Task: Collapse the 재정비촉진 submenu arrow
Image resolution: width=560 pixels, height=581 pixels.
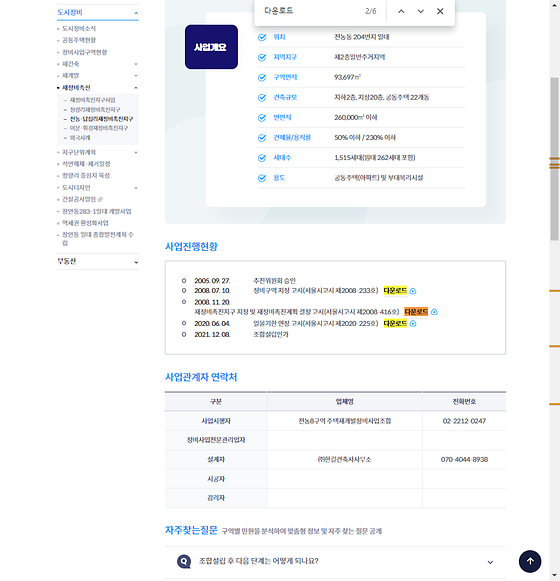Action: [136, 88]
